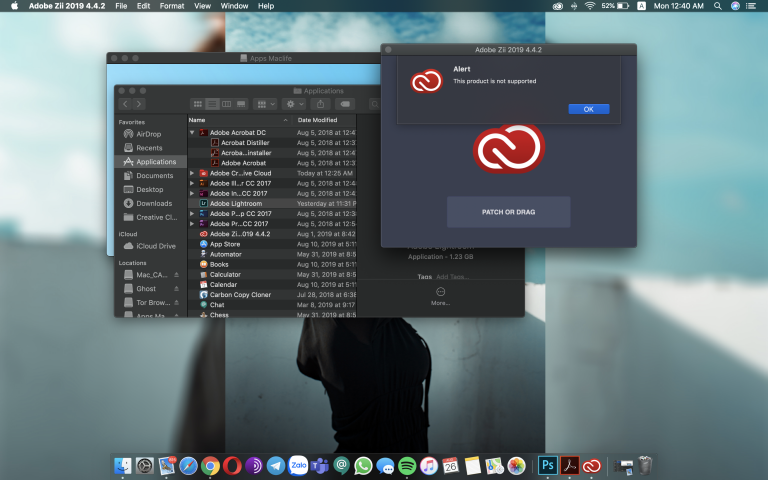Expand the Adobe Cr...ive Cloud folder

192,173
